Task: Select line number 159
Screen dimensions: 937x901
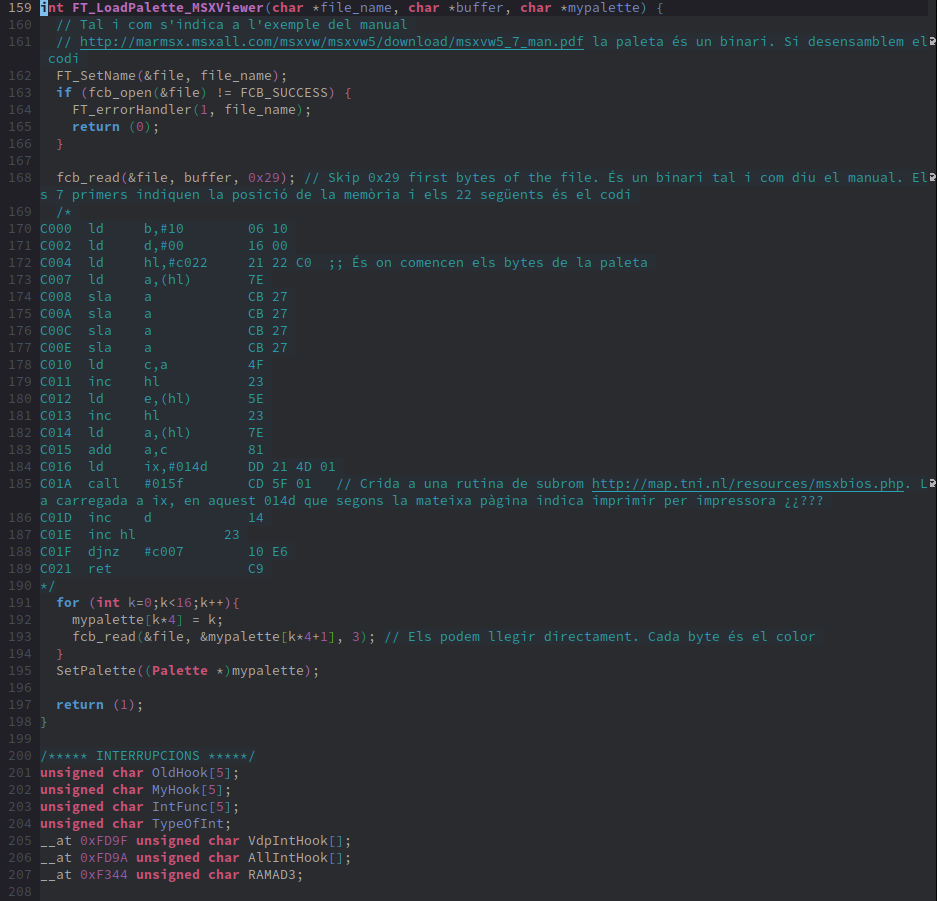Action: (x=19, y=8)
